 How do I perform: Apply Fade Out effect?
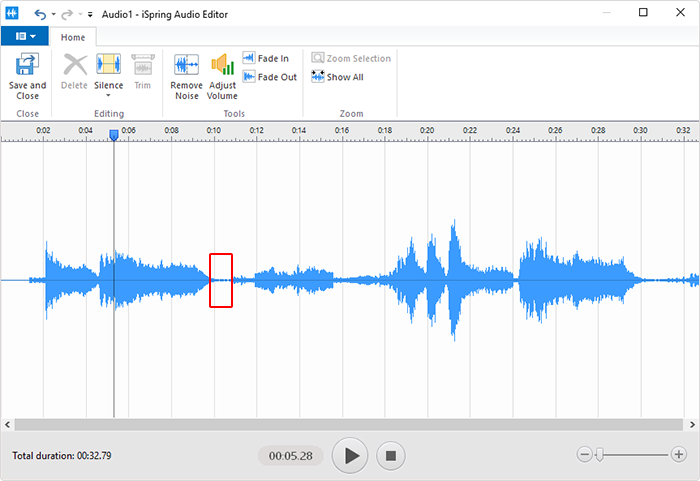pos(270,77)
